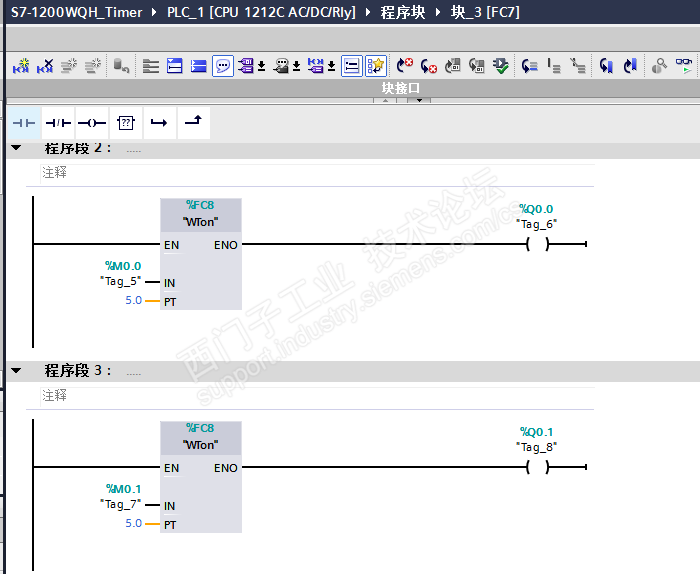Viewport: 700px width, 574px height.
Task: Click "Tag_7" operand name
Action: tap(121, 504)
